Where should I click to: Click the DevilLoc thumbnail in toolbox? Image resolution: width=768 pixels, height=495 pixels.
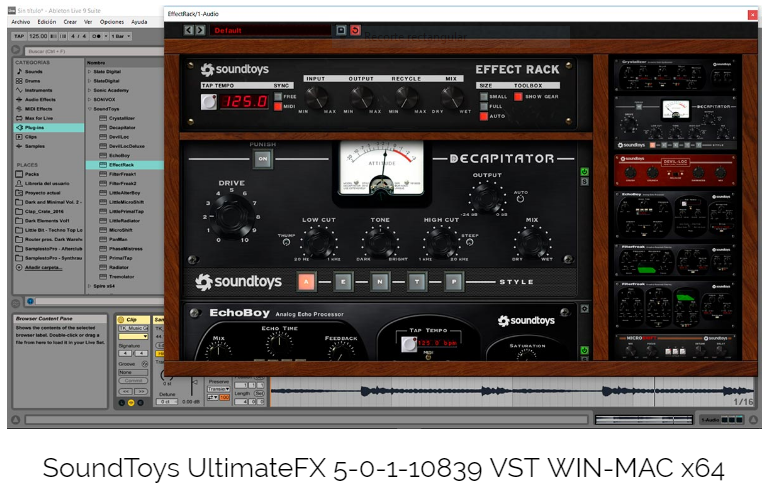point(675,170)
